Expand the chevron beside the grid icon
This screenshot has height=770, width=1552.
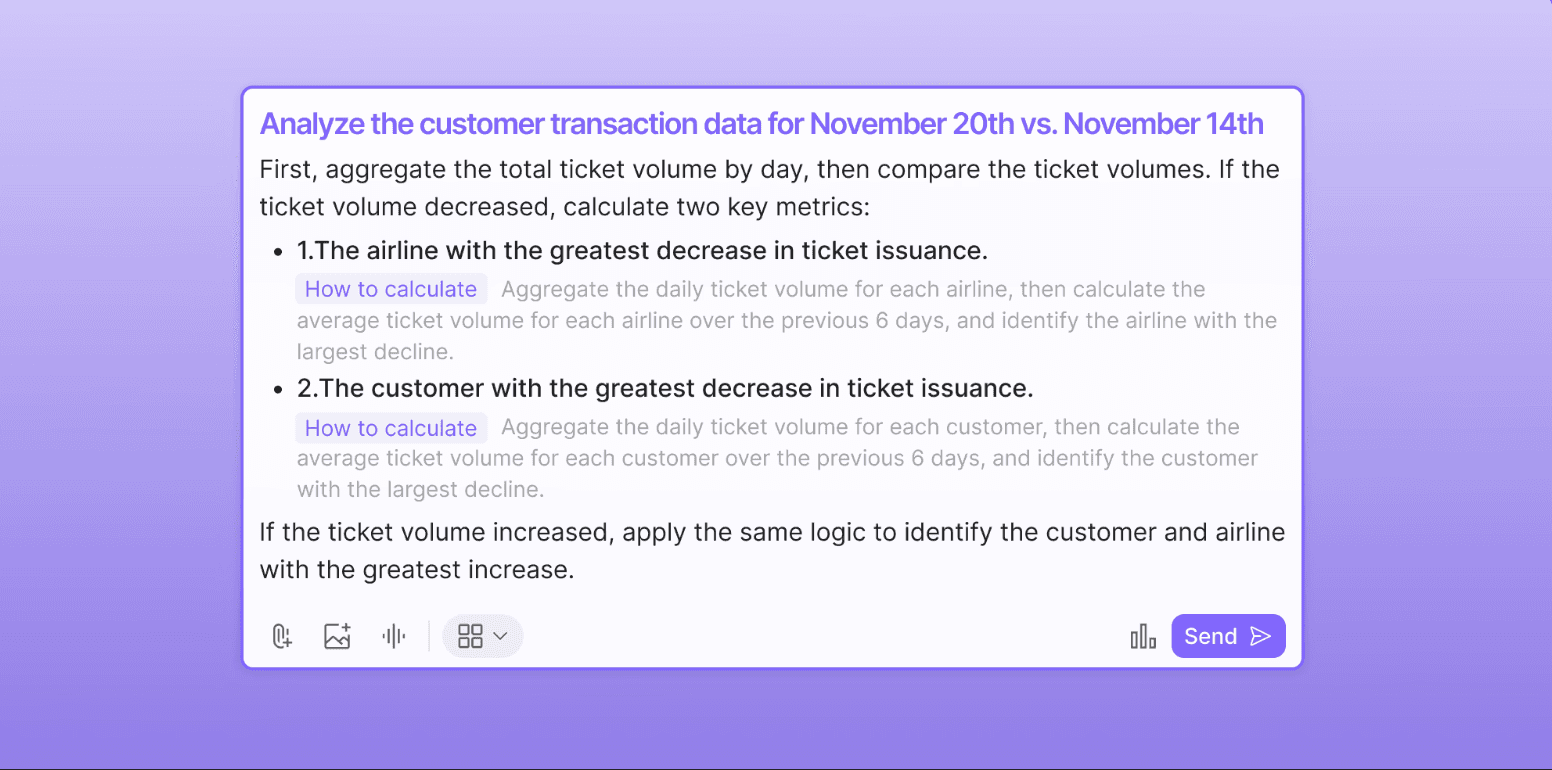coord(501,637)
